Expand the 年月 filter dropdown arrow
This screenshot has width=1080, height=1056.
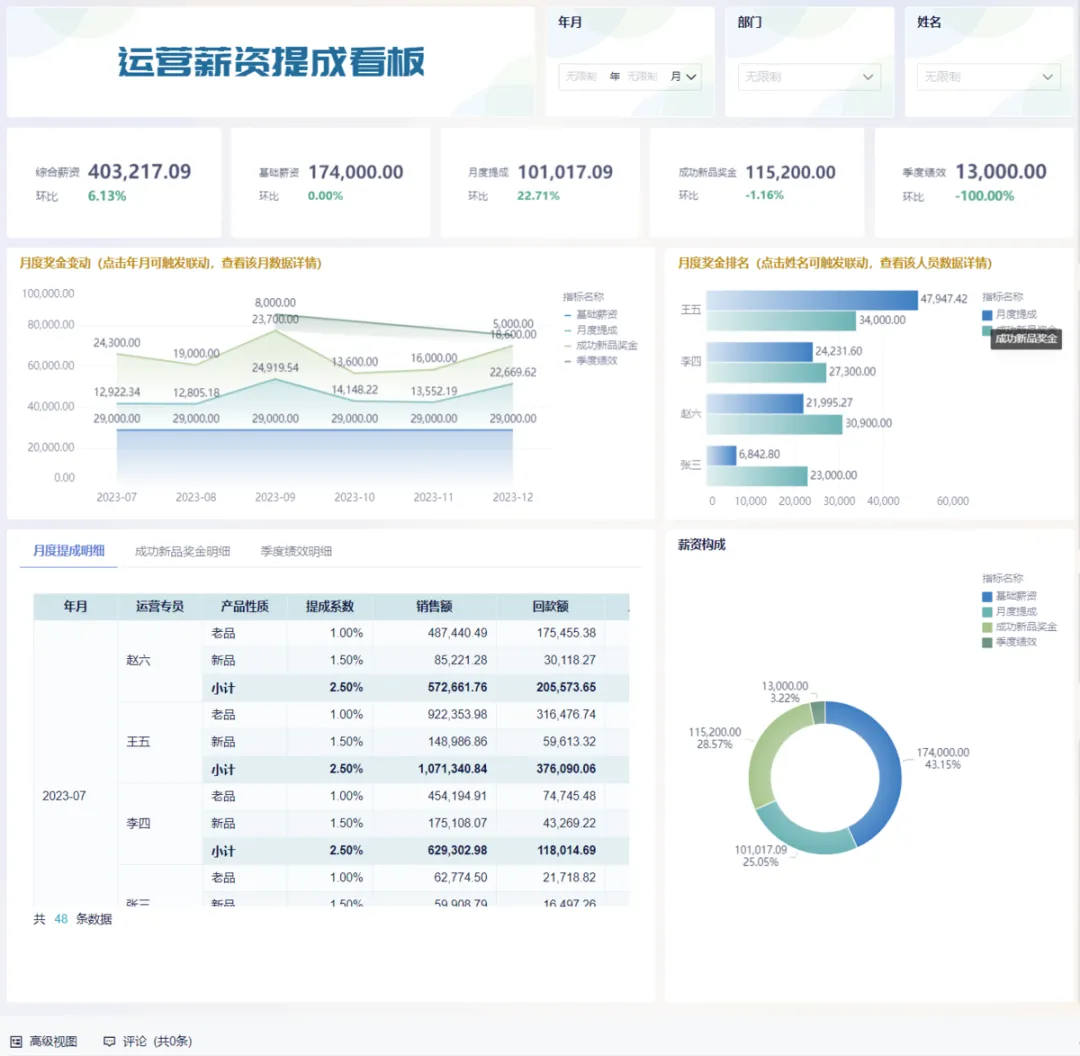pos(691,76)
